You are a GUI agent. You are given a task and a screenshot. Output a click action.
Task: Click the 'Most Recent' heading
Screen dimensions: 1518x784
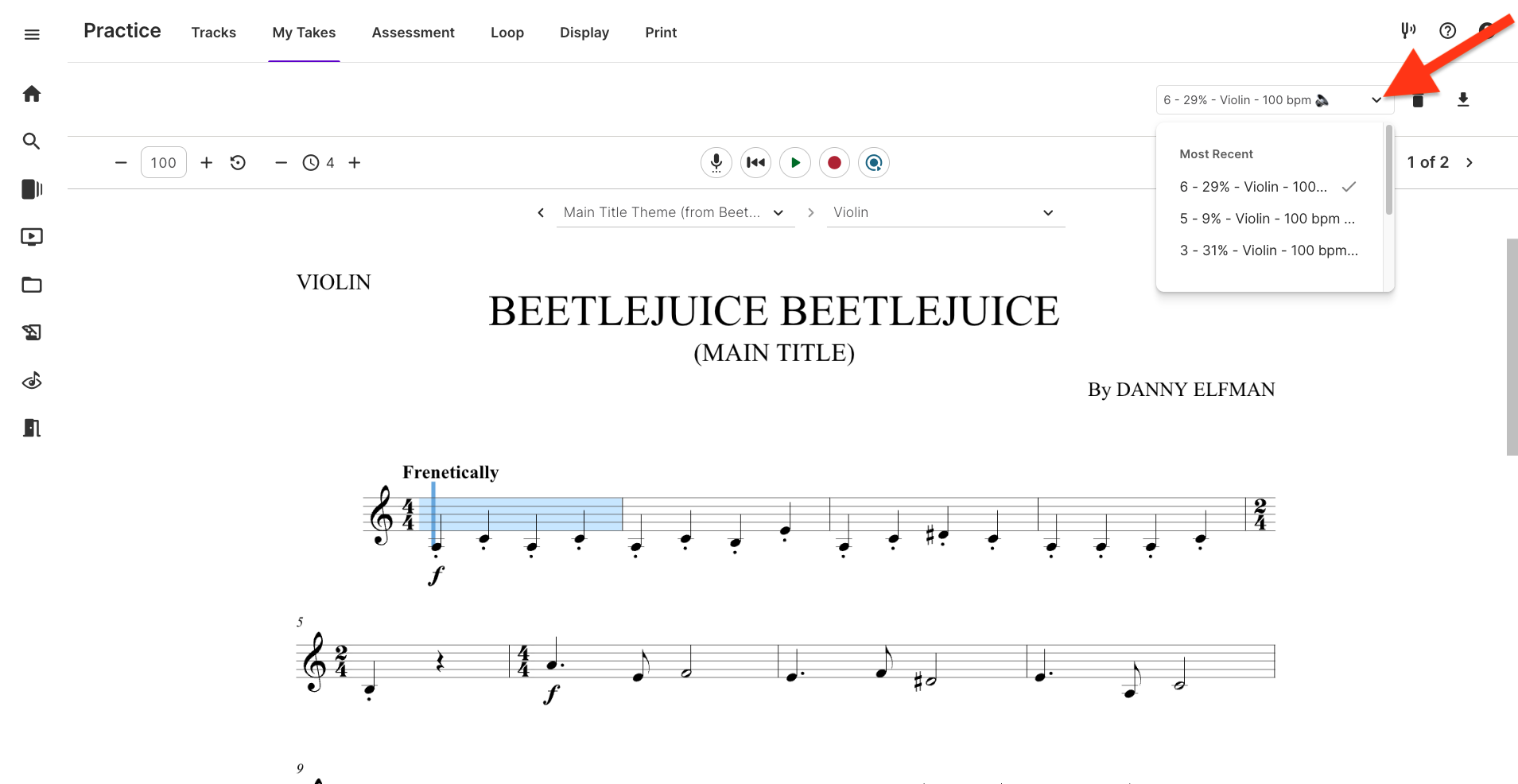(1216, 154)
